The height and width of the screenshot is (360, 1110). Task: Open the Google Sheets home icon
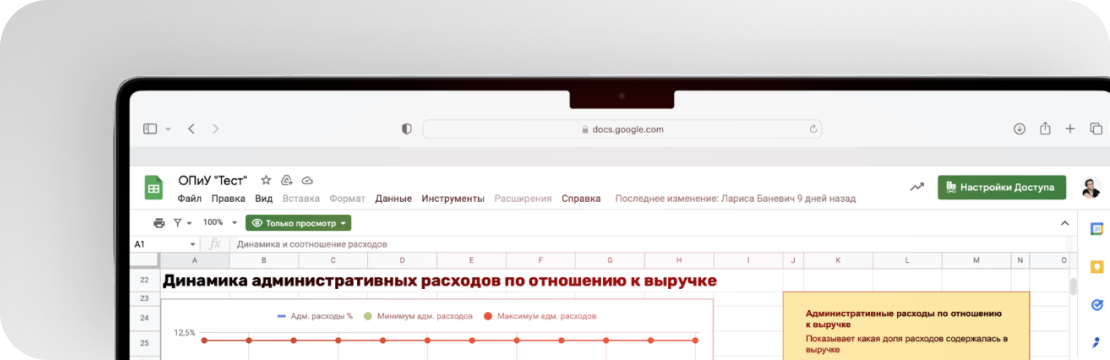[154, 187]
